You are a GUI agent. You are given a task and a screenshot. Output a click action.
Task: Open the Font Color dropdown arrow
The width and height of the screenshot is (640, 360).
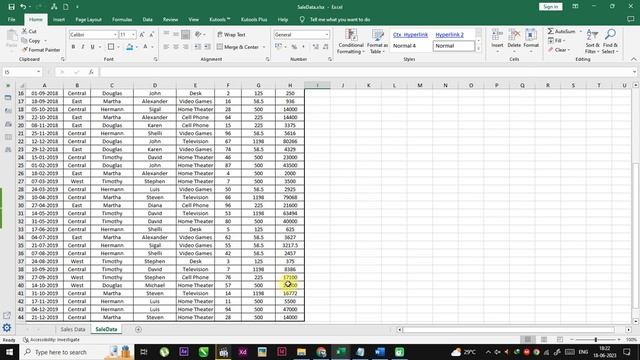[x=152, y=47]
